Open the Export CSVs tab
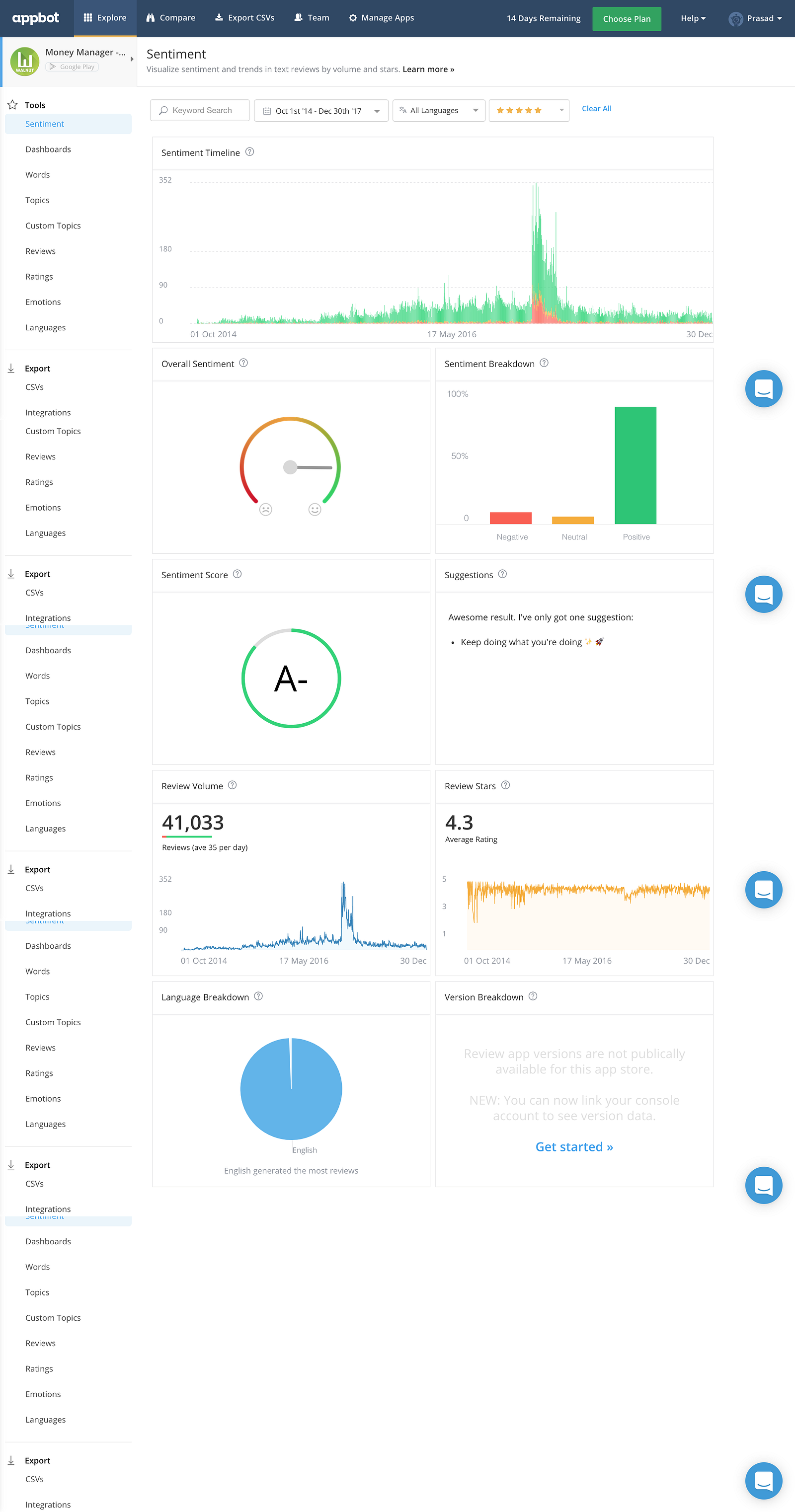This screenshot has height=1512, width=795. point(245,18)
